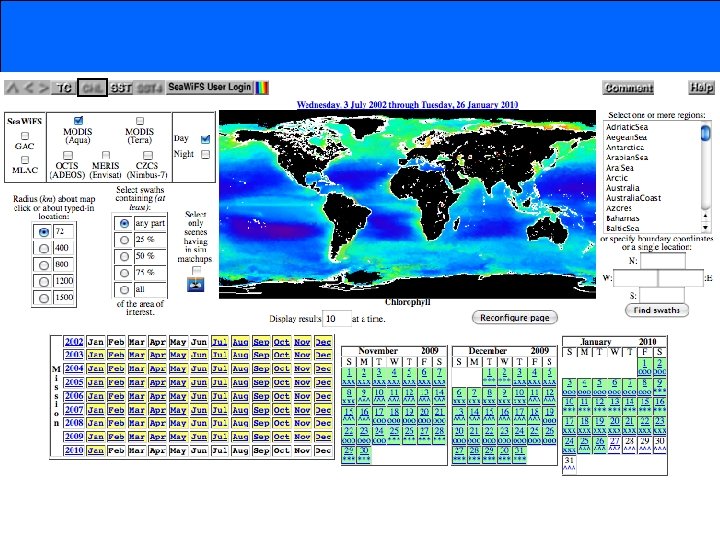Select AdriaticSea in the regions list
720x540 pixels.
pos(627,127)
